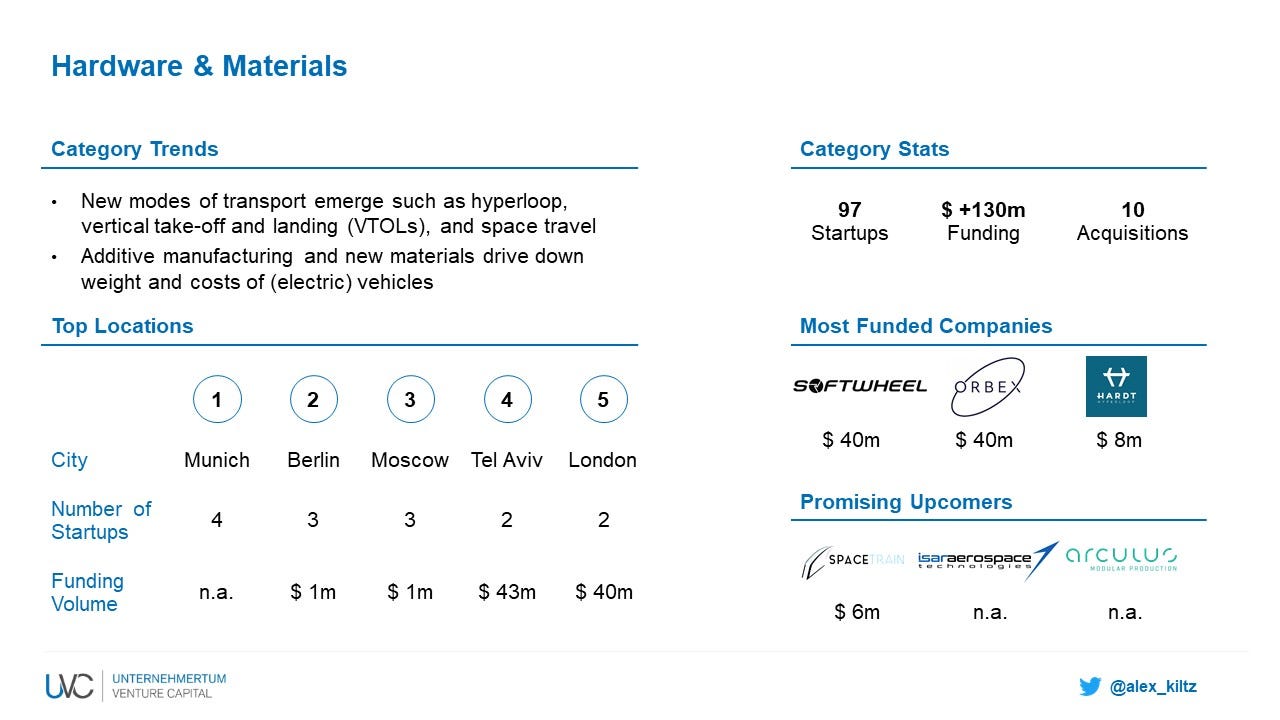Select the Hardware & Materials title

point(199,66)
